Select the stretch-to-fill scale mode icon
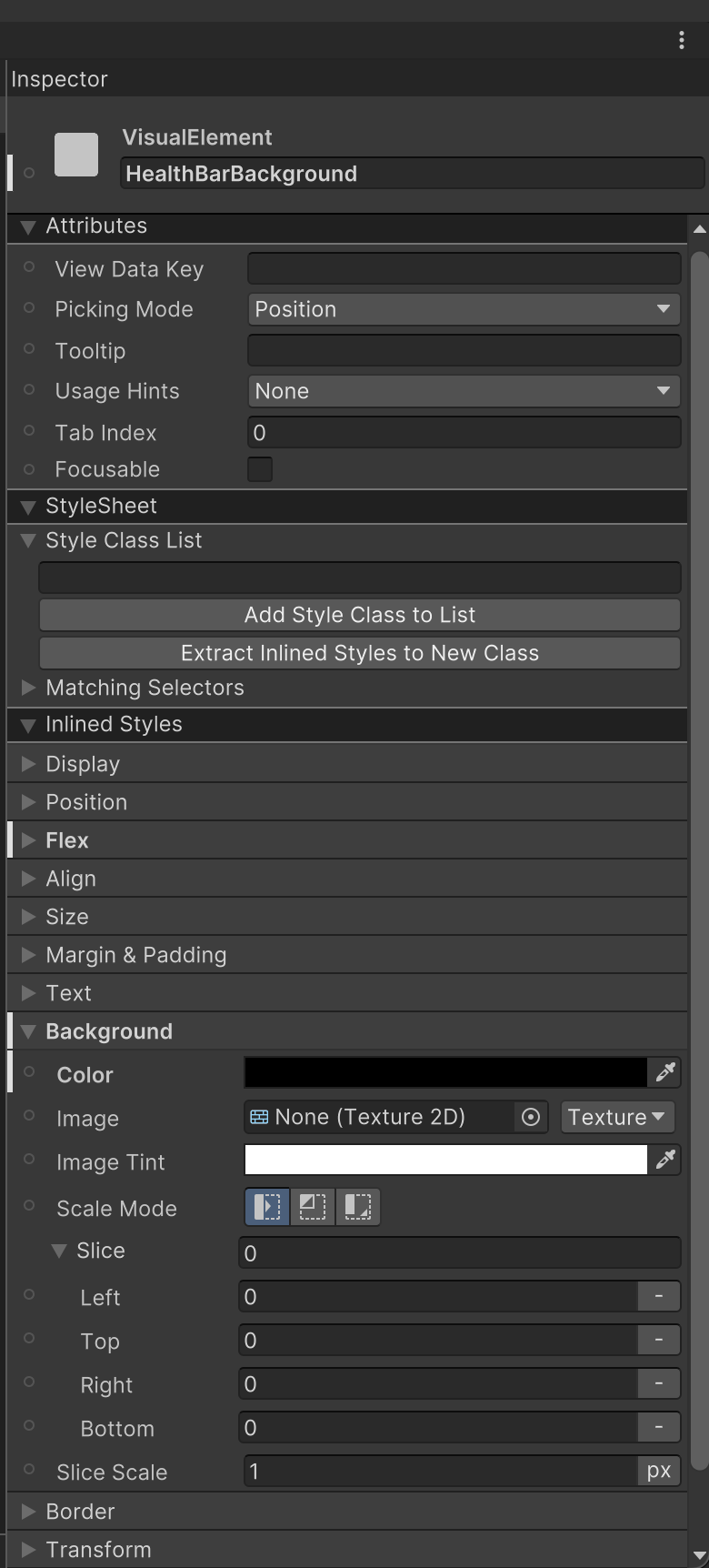Viewport: 709px width, 1568px height. (x=267, y=1207)
